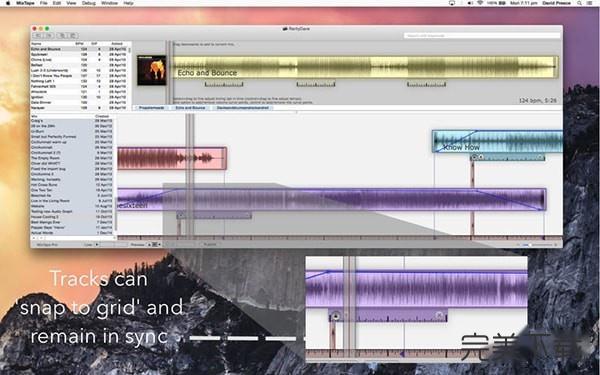Open the File menu

pyautogui.click(x=44, y=3)
